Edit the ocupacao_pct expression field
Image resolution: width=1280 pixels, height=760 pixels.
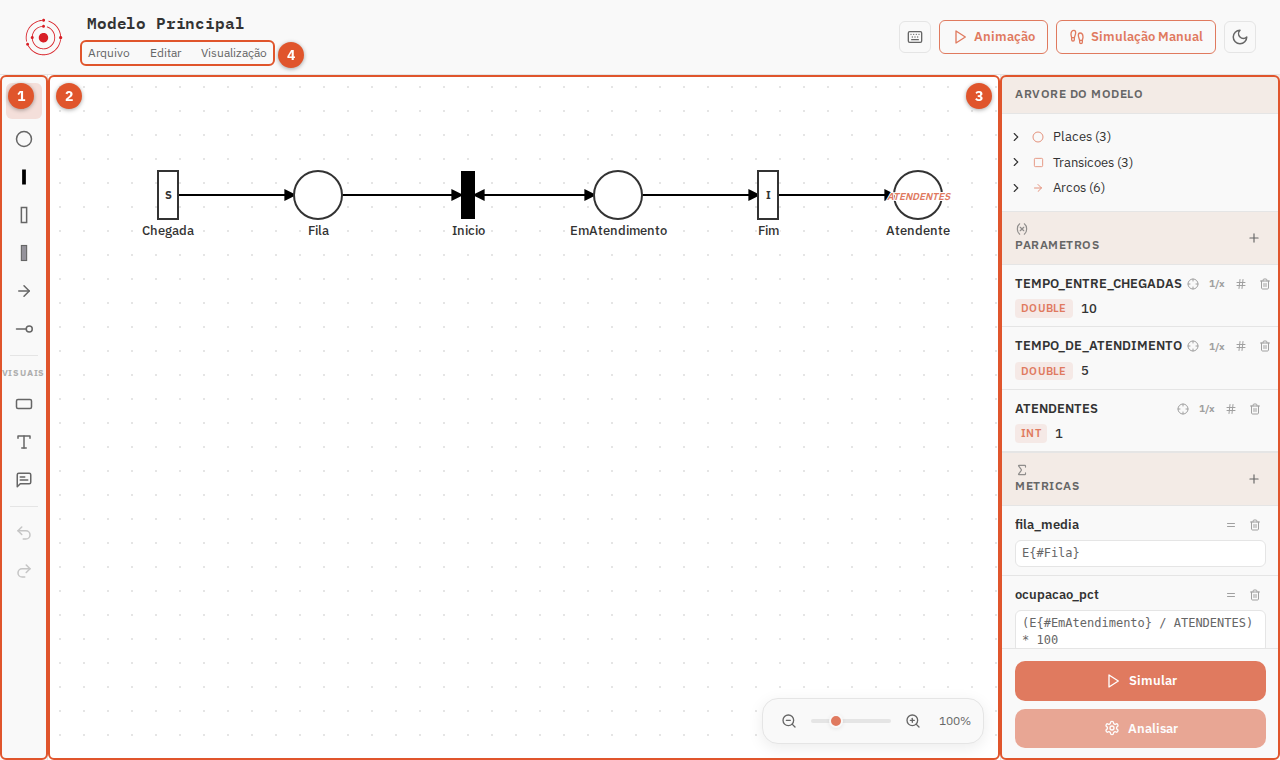[x=1140, y=630]
